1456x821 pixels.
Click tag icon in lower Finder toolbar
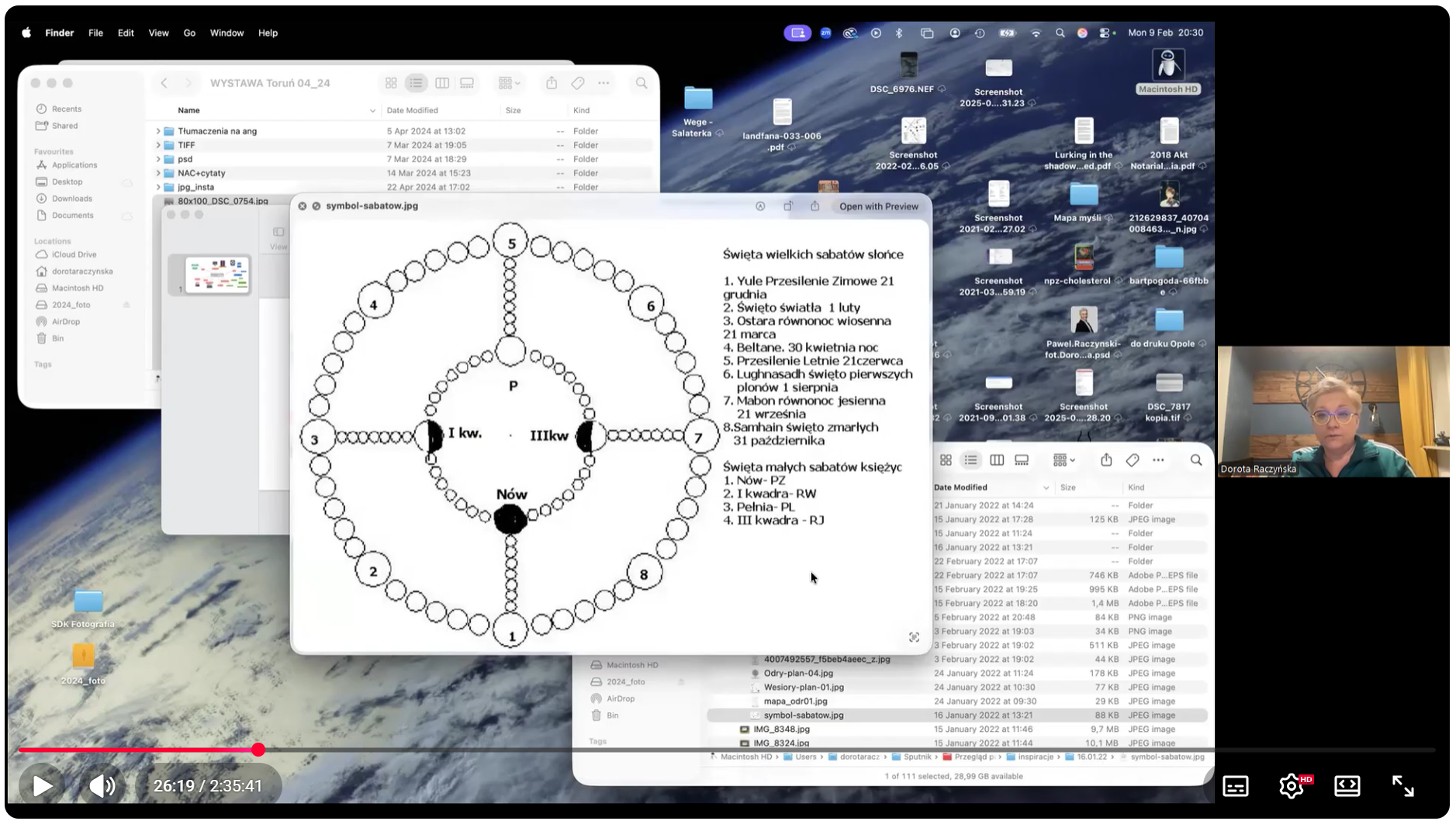pyautogui.click(x=1133, y=460)
